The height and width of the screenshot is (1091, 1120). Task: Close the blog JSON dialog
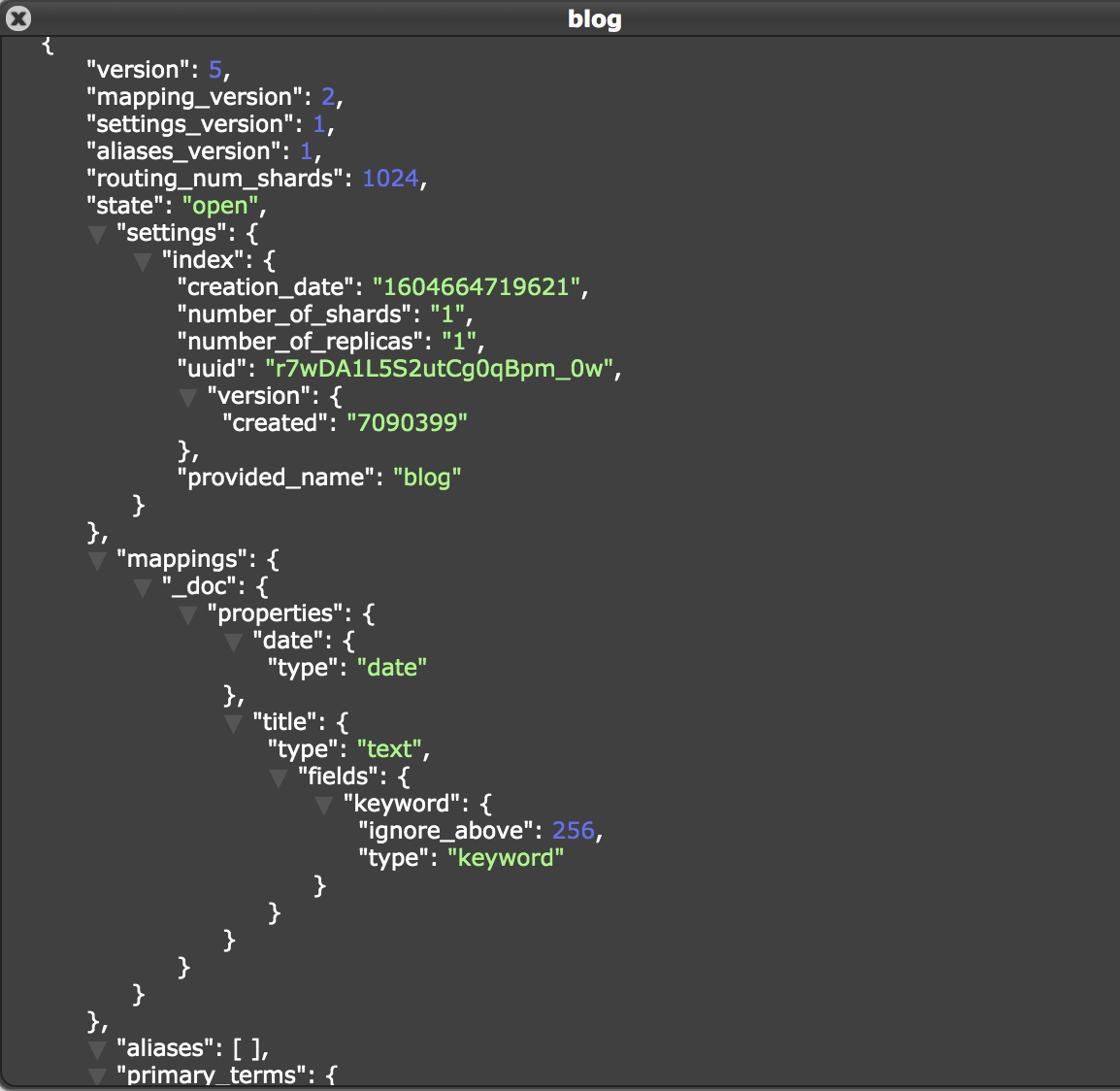(18, 18)
